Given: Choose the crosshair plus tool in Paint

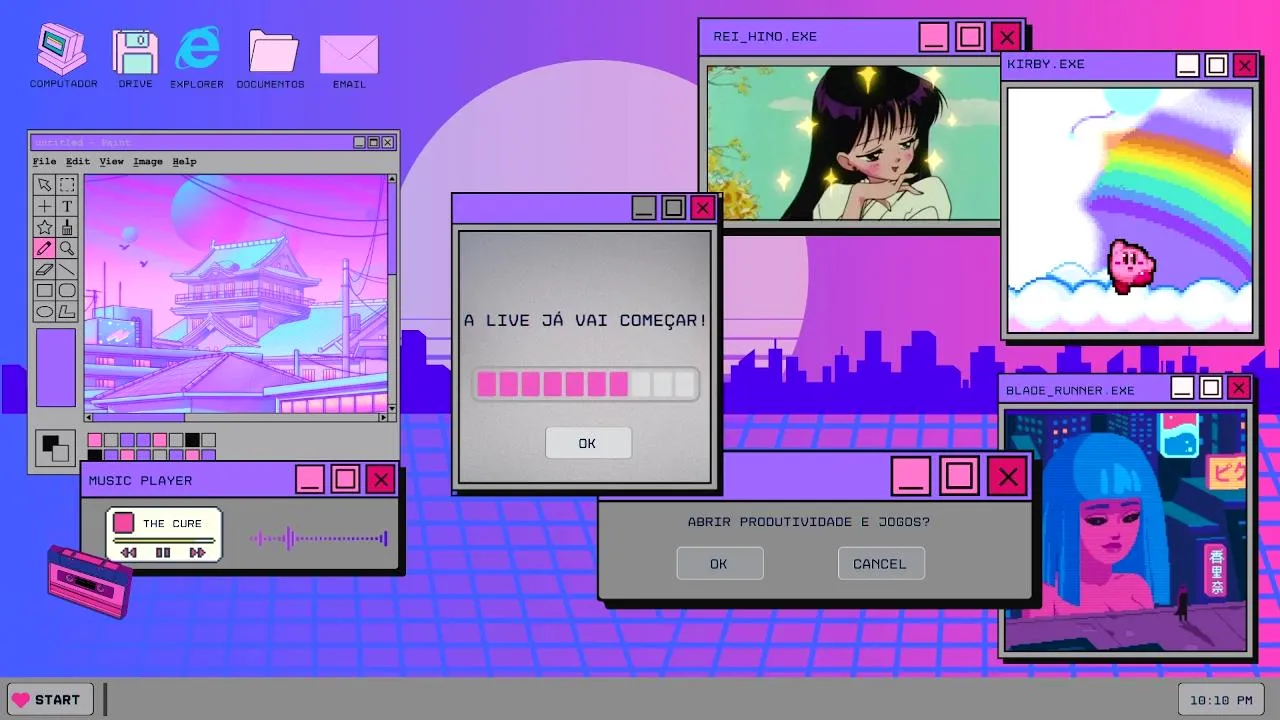Looking at the screenshot, I should (44, 206).
